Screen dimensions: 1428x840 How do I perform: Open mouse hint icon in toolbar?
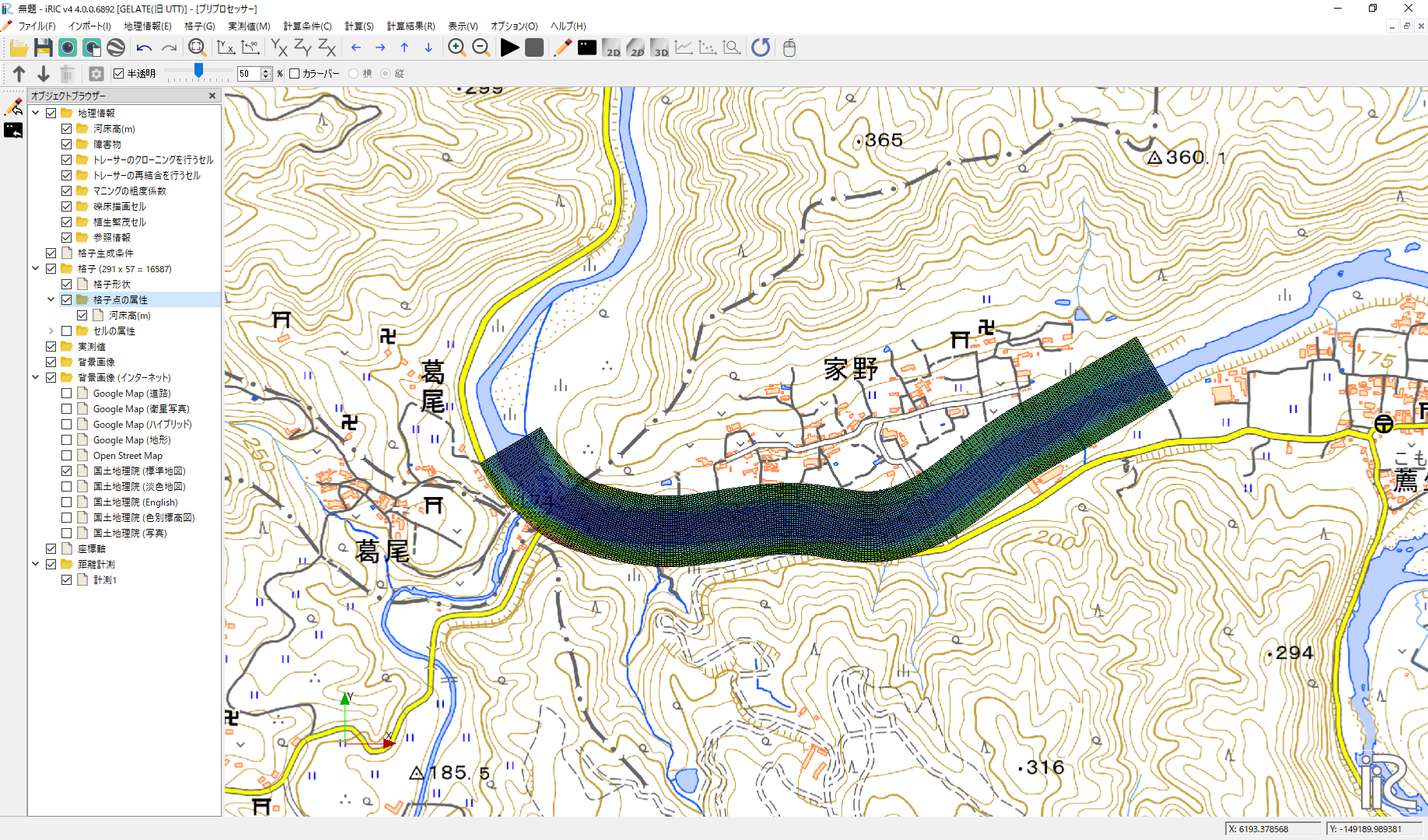point(789,48)
